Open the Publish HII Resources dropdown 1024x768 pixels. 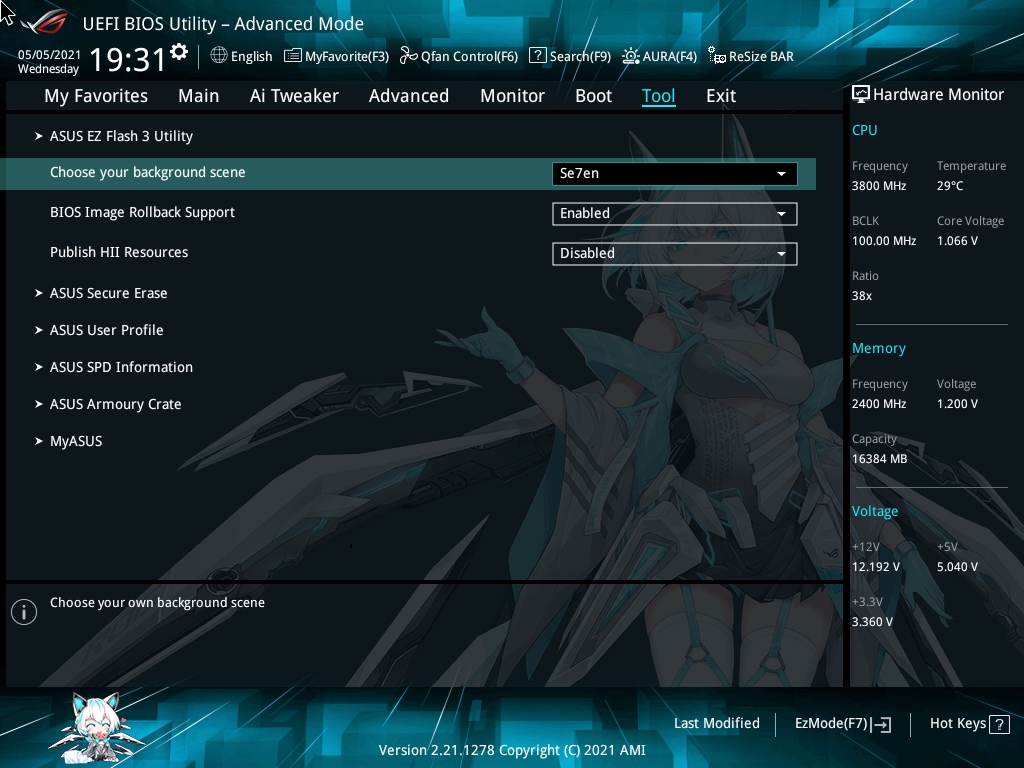(x=675, y=253)
